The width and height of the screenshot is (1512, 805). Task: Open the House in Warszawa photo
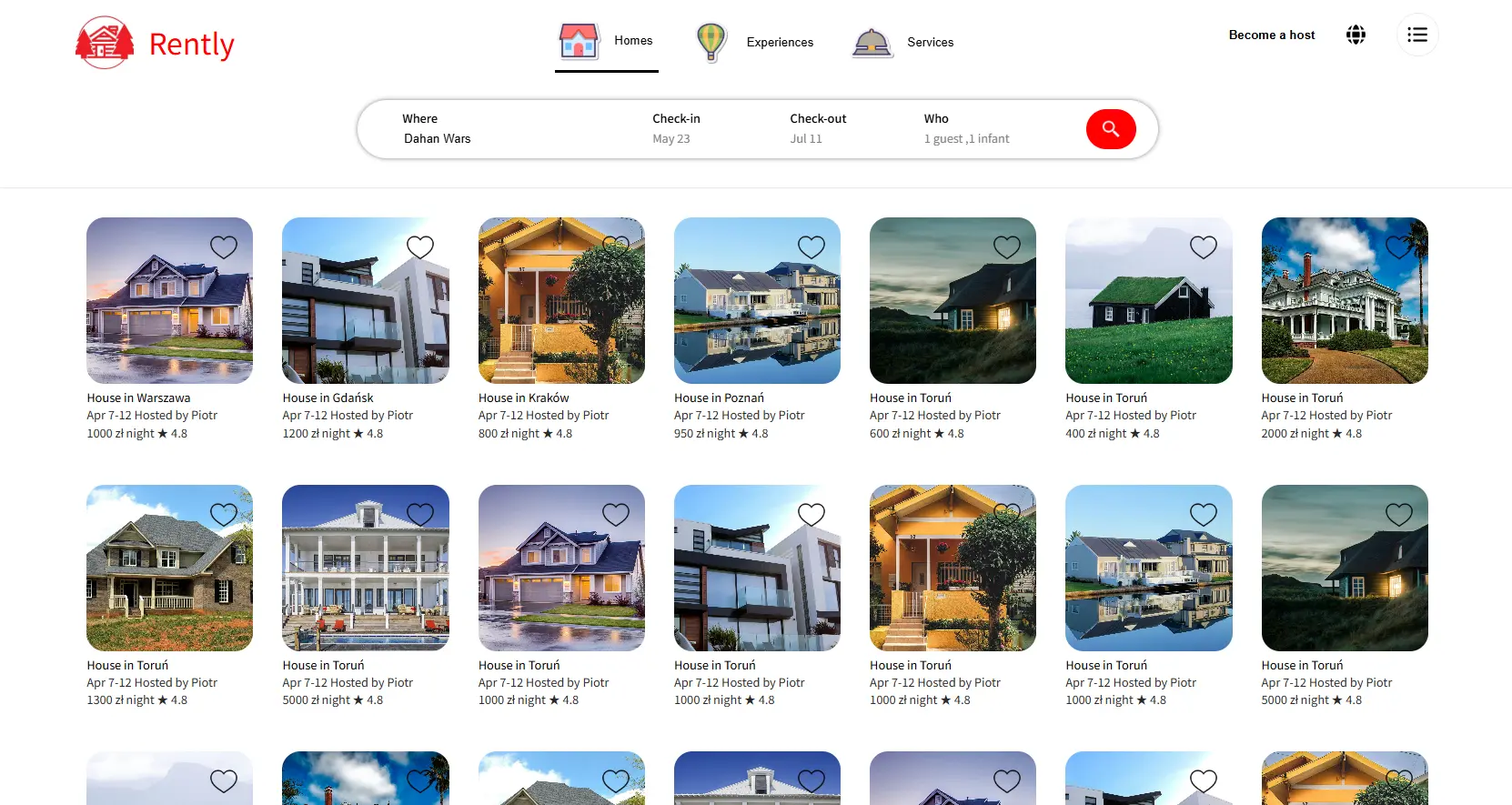(x=169, y=300)
